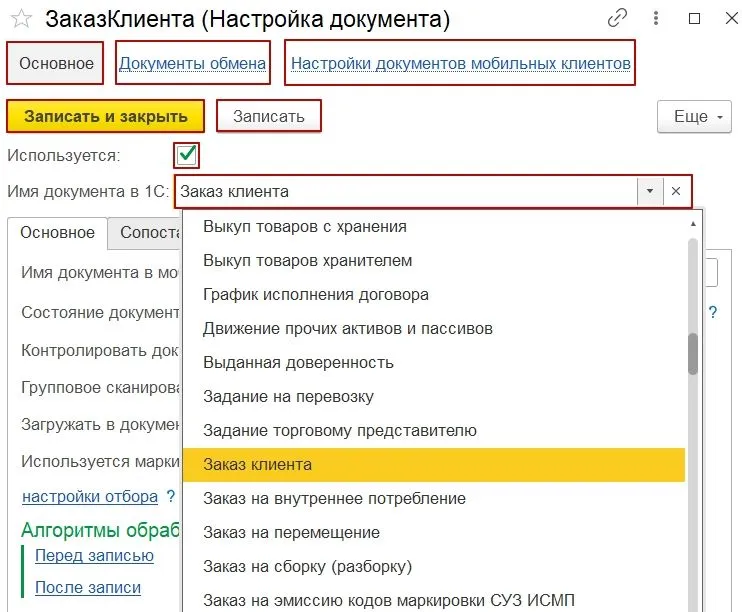Image resolution: width=742 pixels, height=612 pixels.
Task: Toggle the 'Используется' checkbox
Action: point(187,155)
